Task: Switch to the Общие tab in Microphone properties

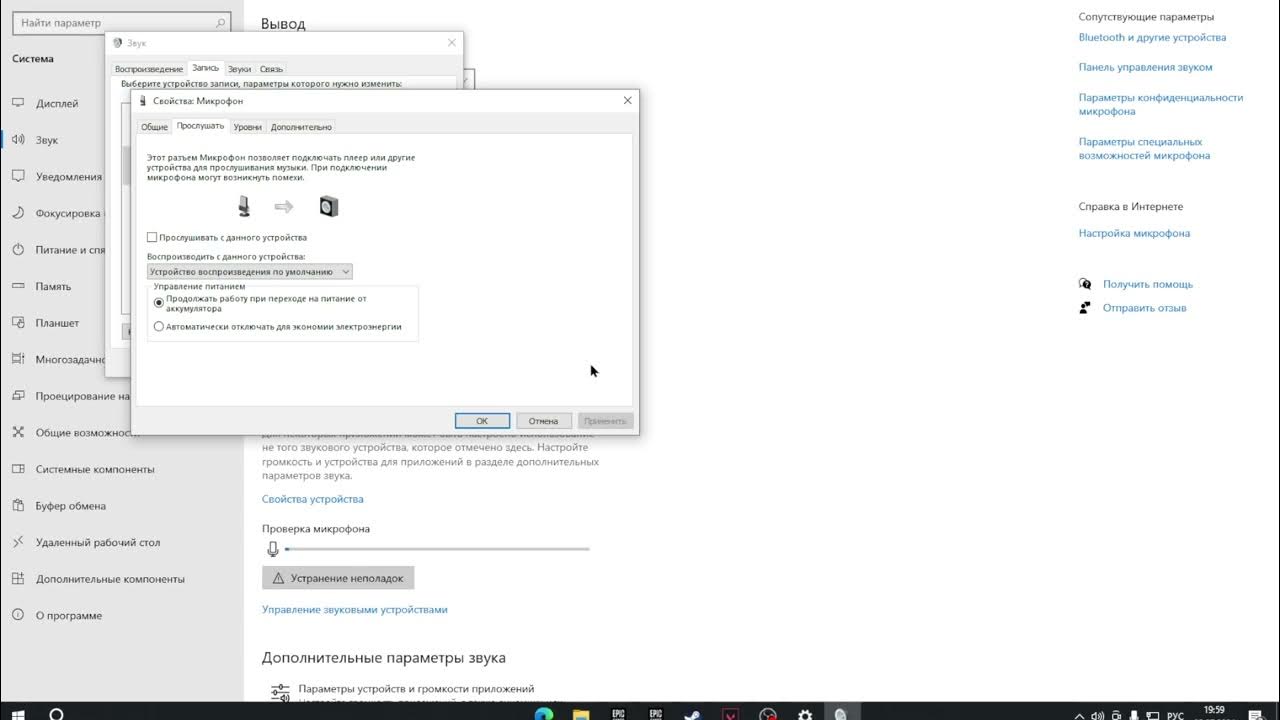Action: [154, 127]
